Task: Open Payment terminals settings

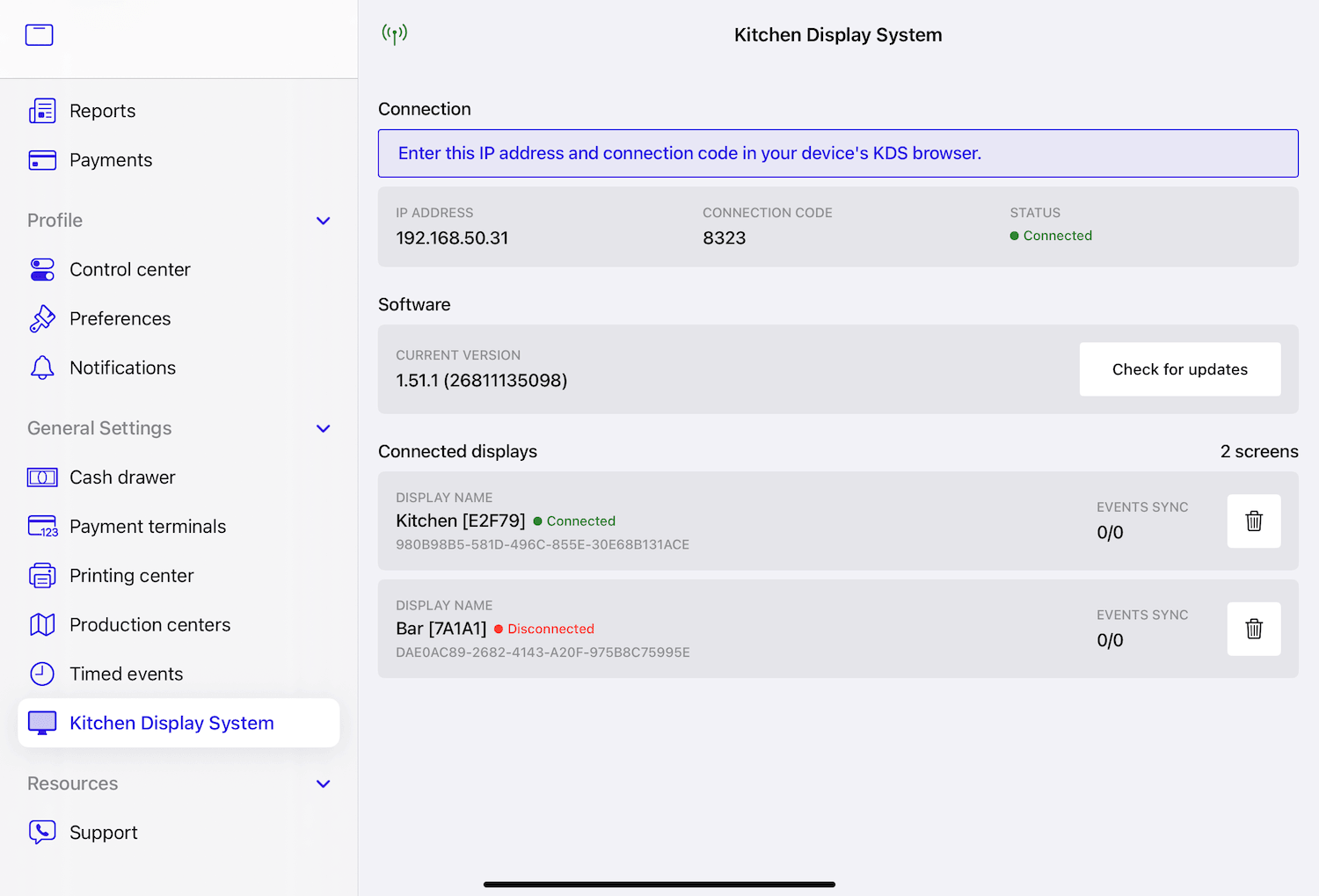Action: click(x=179, y=526)
